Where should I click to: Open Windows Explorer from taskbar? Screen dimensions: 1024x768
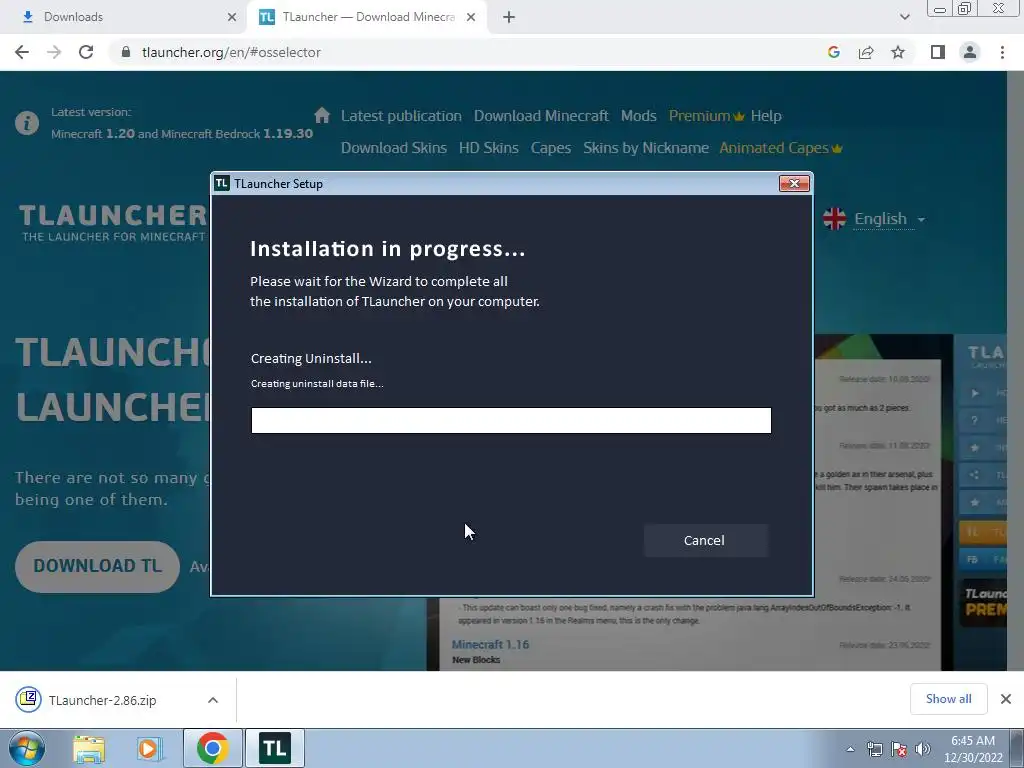89,748
